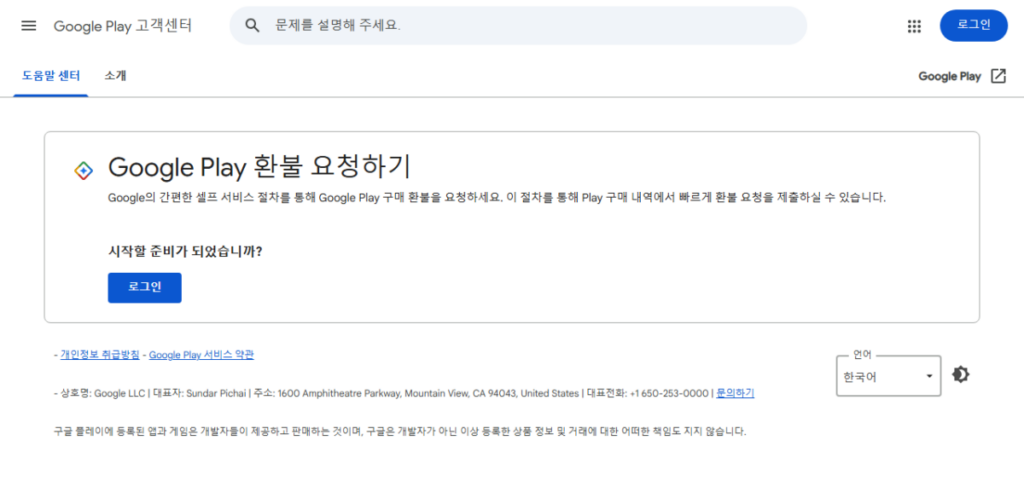Screen dimensions: 1024x481
Task: Click the search magnifier icon
Action: [x=252, y=26]
